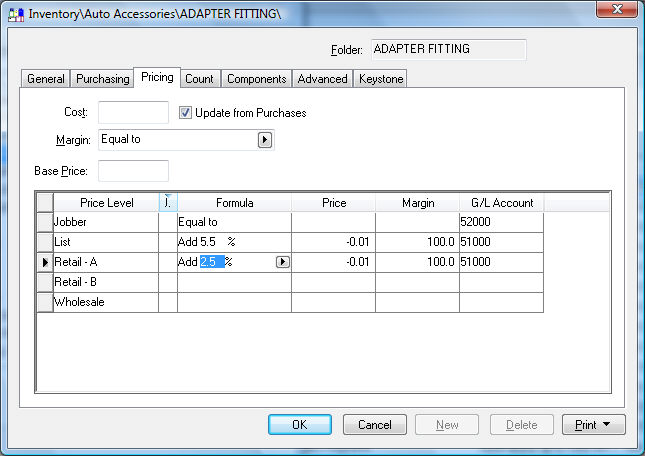
Task: Open the Margin formula dropdown arrow
Action: pos(265,140)
